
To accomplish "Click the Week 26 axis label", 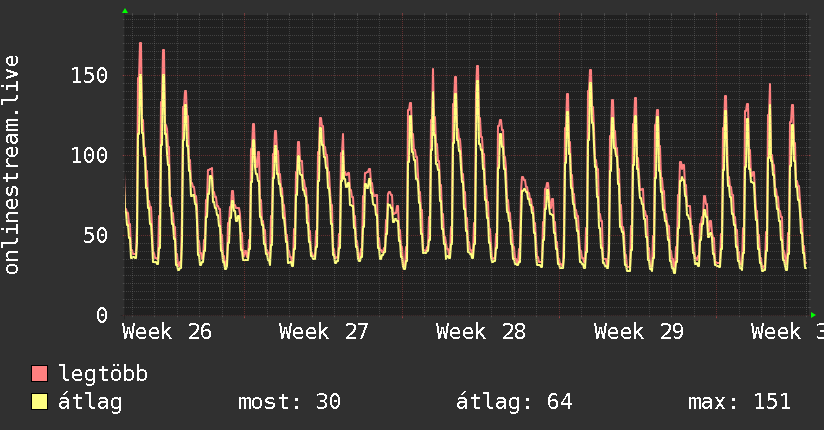I will (167, 332).
